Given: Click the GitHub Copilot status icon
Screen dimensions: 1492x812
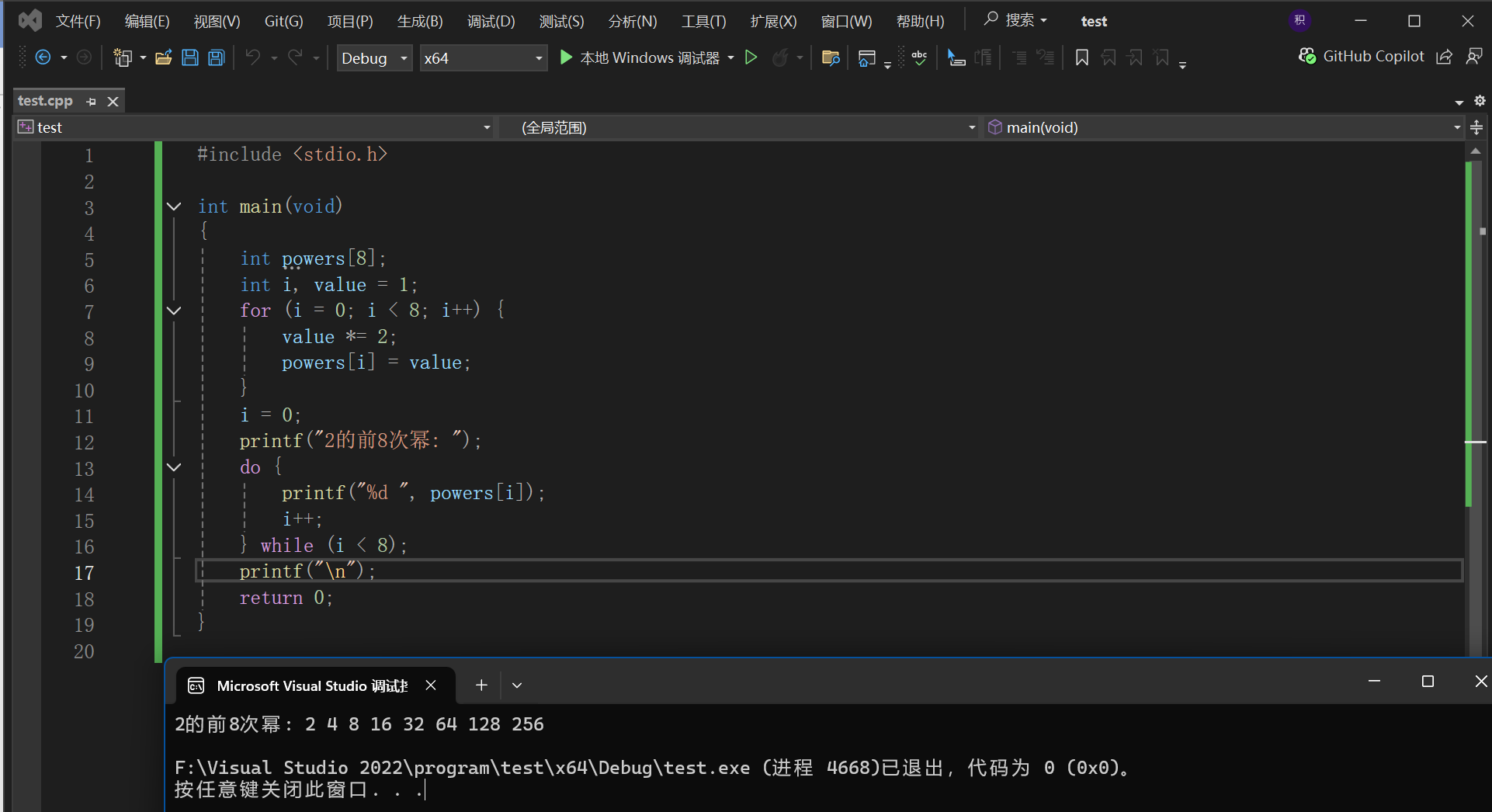Looking at the screenshot, I should pyautogui.click(x=1307, y=56).
